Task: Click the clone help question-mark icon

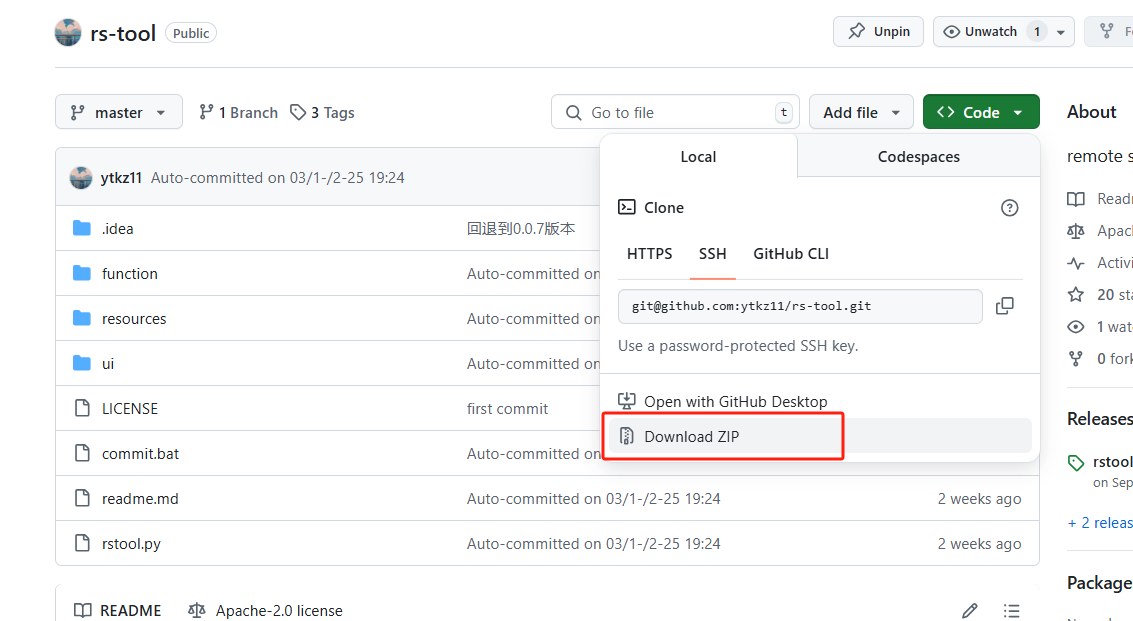Action: tap(1009, 208)
